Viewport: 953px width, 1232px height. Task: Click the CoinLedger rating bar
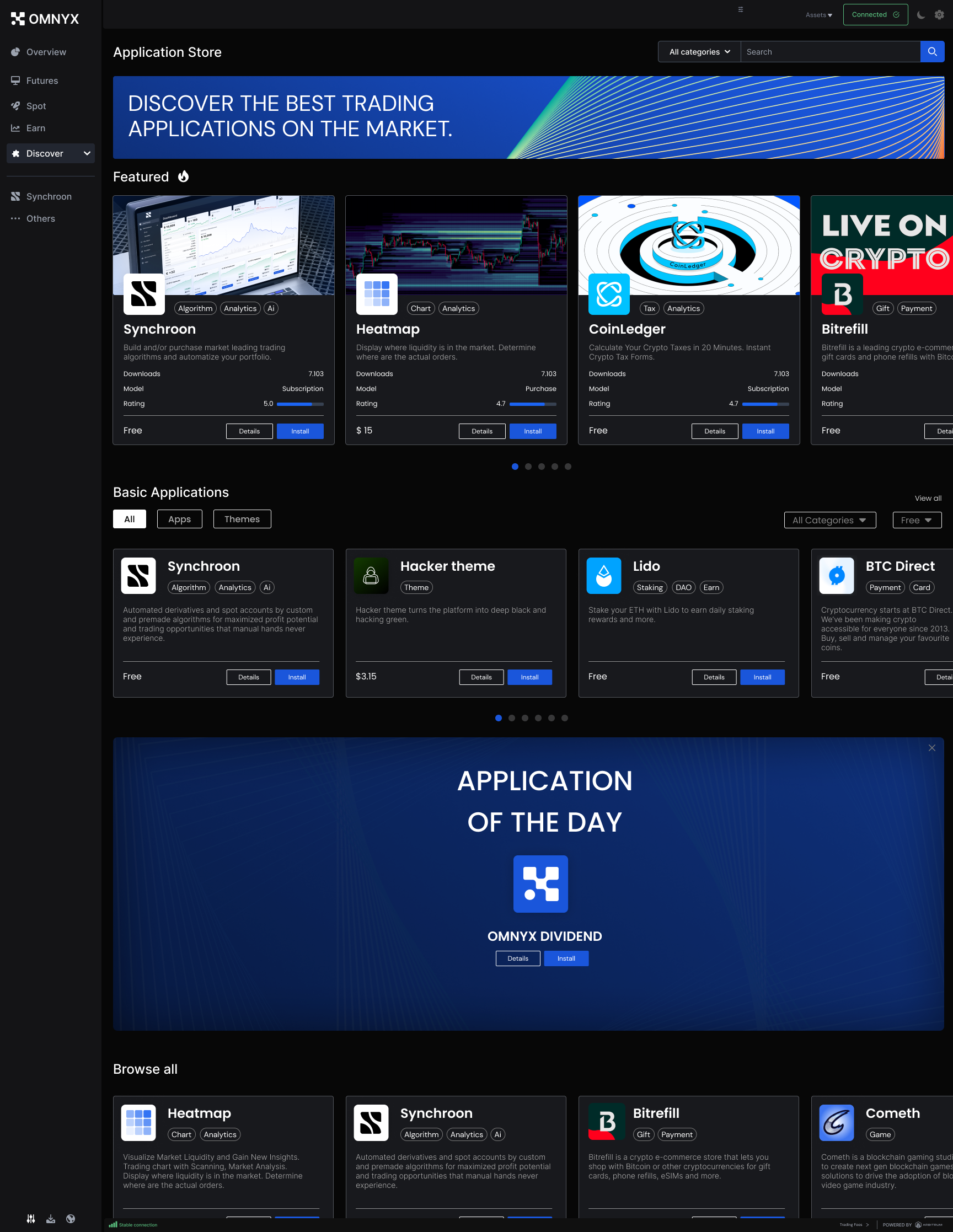coord(765,404)
